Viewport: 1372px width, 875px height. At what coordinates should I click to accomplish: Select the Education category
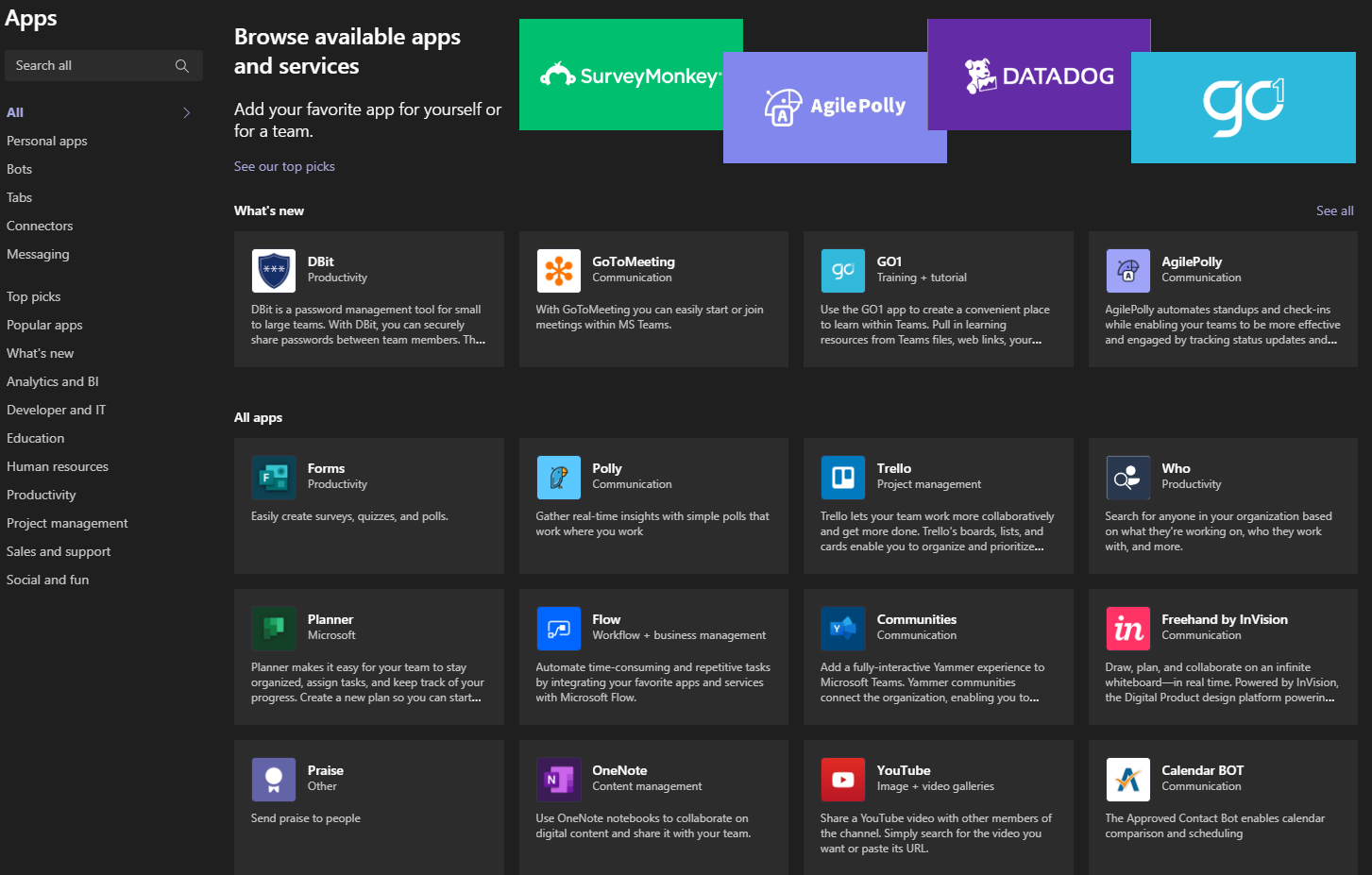click(x=36, y=438)
